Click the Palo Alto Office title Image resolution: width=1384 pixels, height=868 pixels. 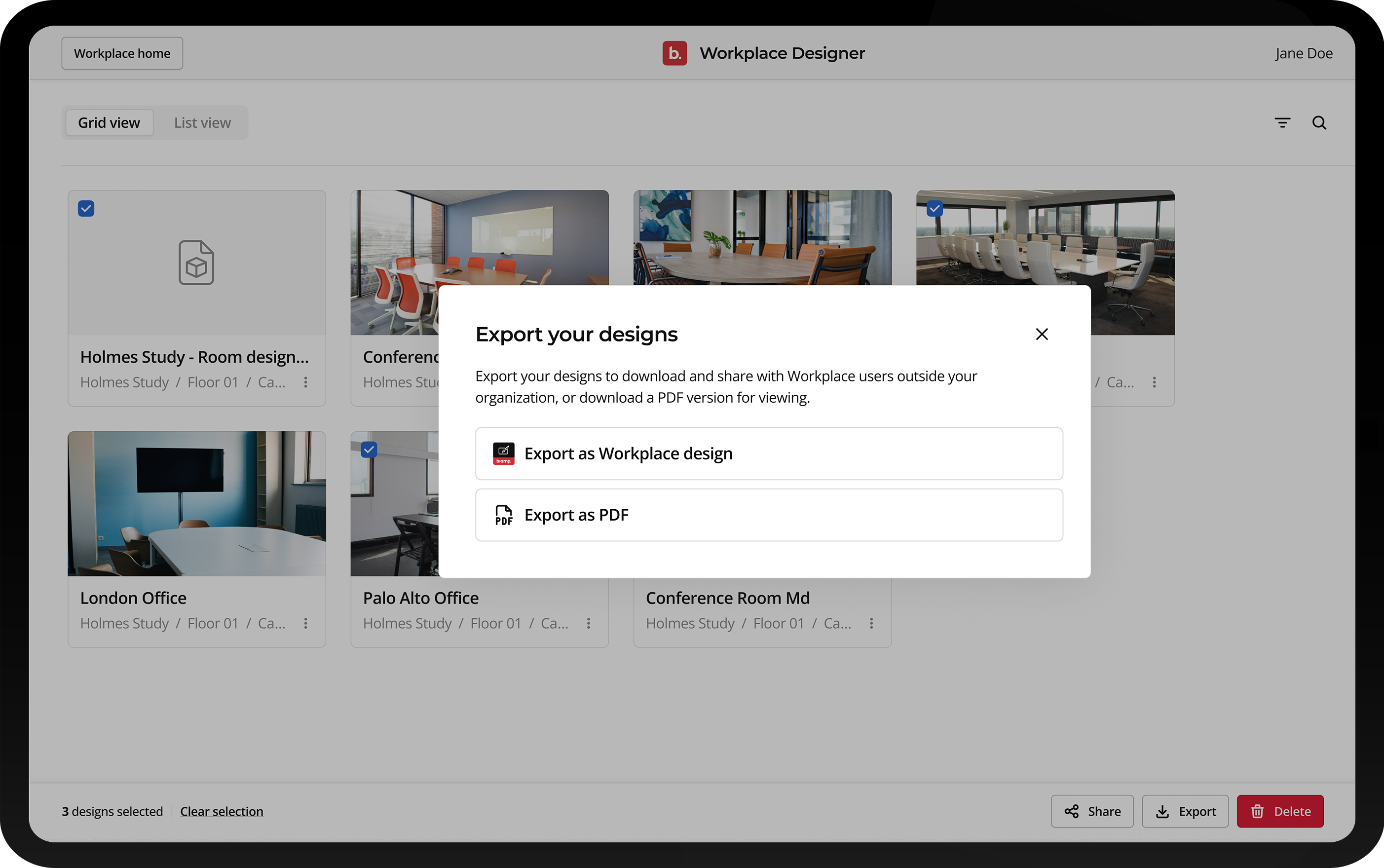[421, 598]
